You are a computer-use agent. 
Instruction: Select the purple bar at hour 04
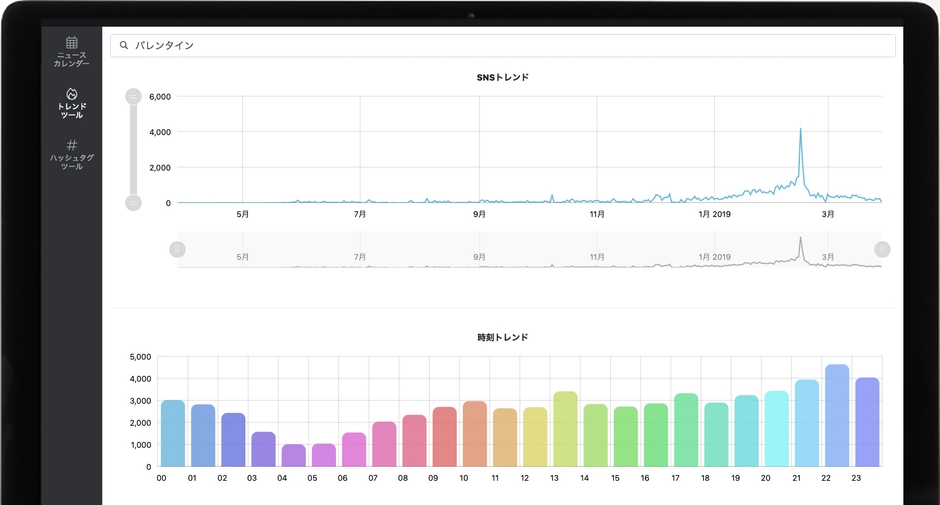(294, 455)
